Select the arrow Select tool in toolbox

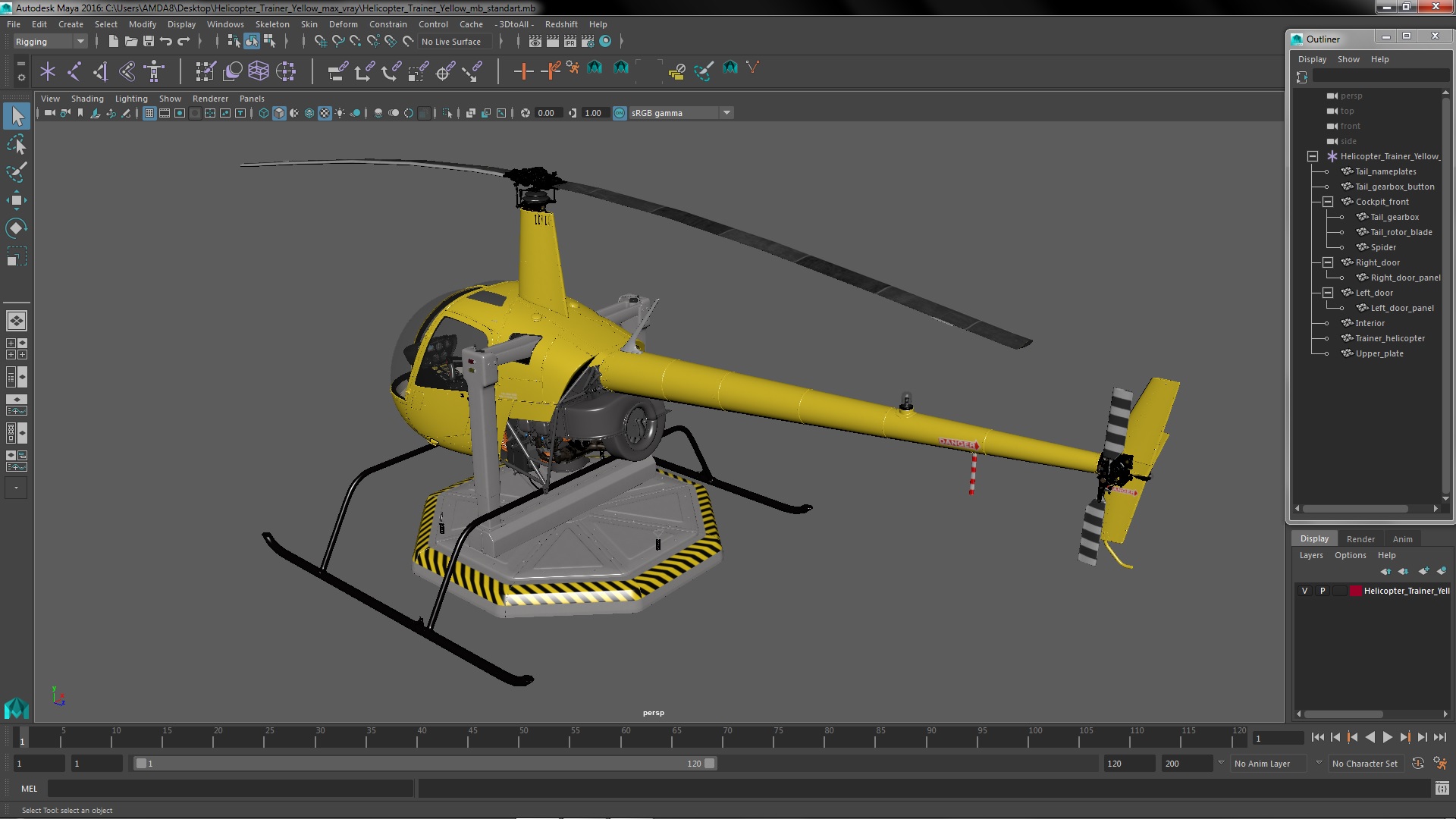pyautogui.click(x=17, y=116)
